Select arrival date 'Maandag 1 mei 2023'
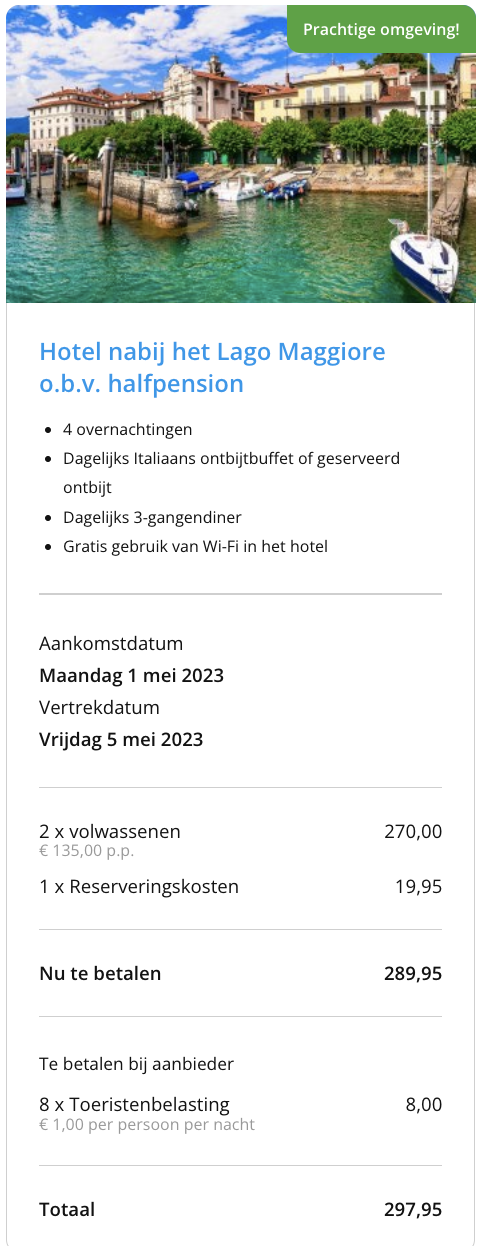The image size is (480, 1246). click(131, 675)
